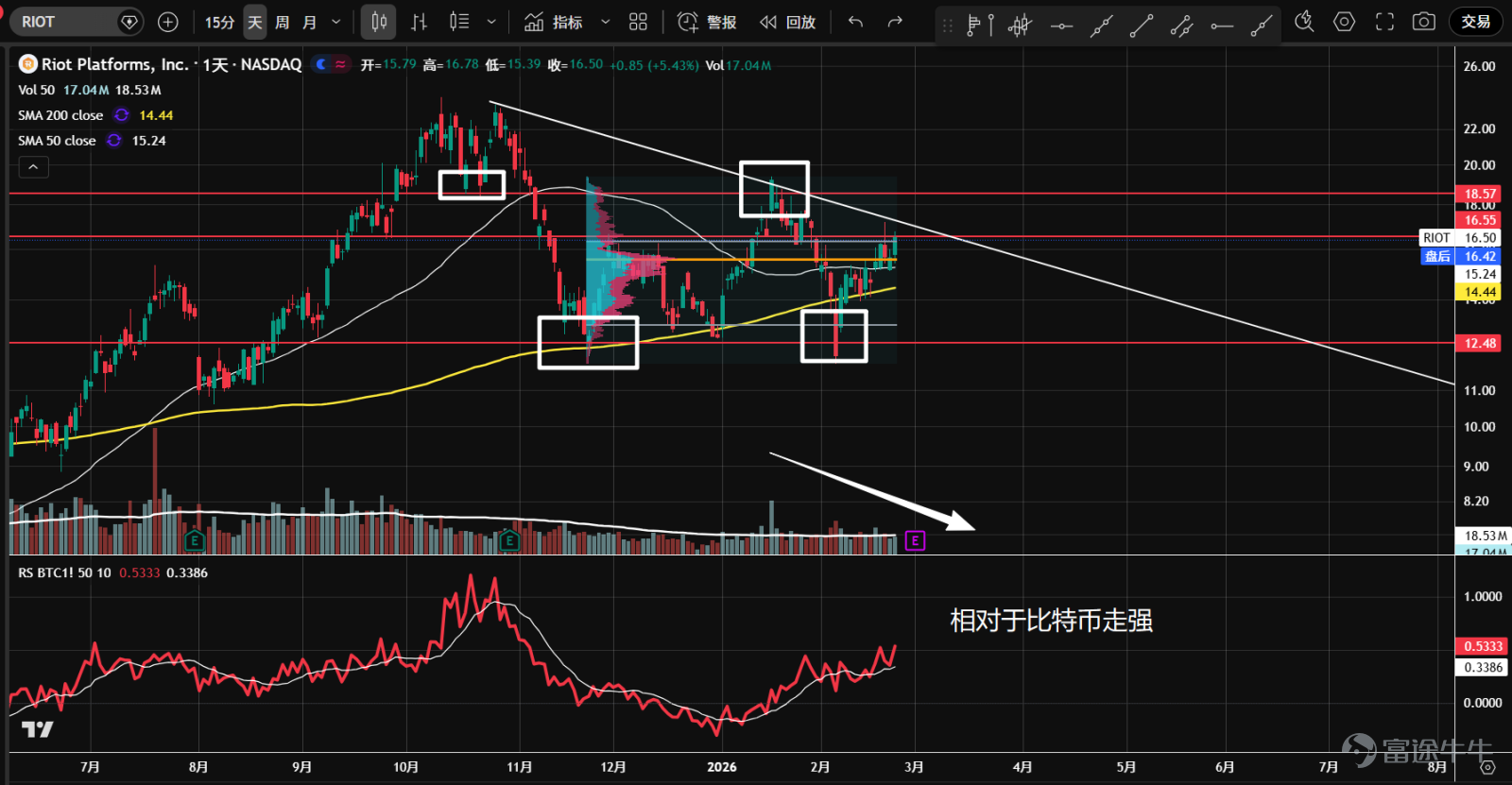Toggle the moon extended-hours icon near title
The width and height of the screenshot is (1512, 785).
[x=321, y=64]
